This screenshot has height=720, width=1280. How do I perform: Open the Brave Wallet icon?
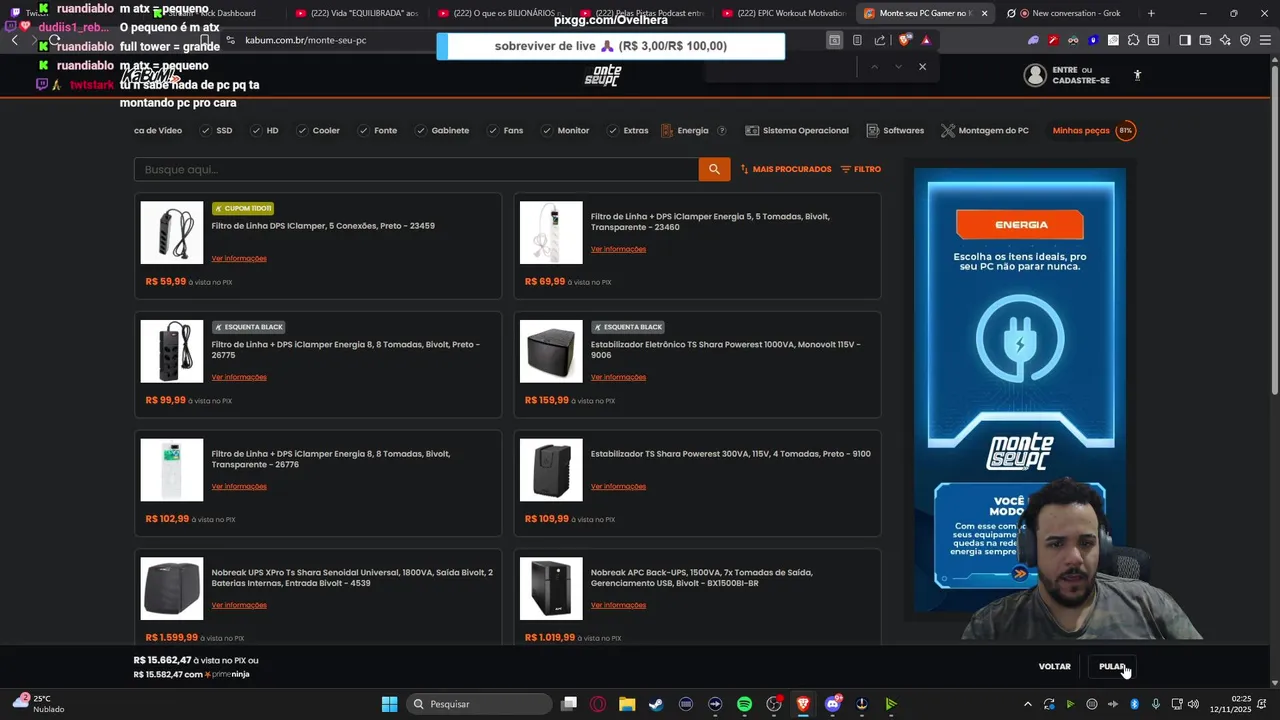[x=1205, y=40]
